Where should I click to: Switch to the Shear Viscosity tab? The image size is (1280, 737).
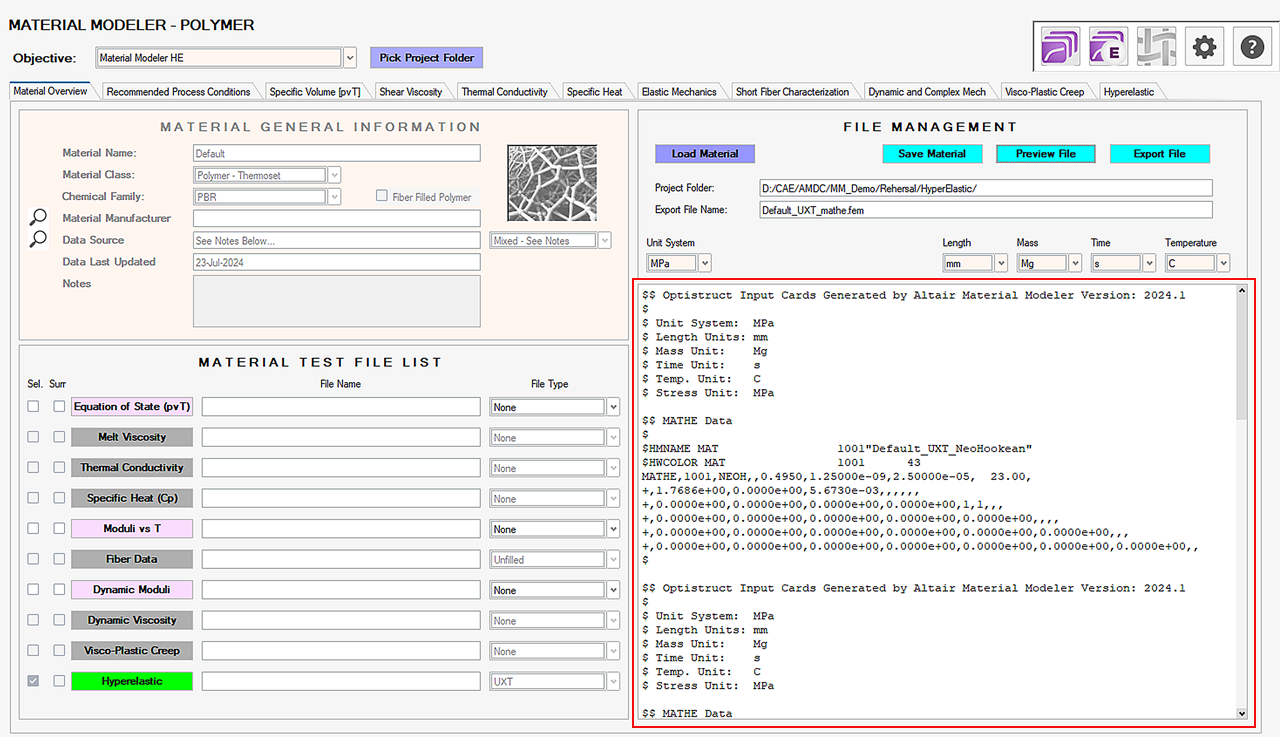(x=410, y=92)
